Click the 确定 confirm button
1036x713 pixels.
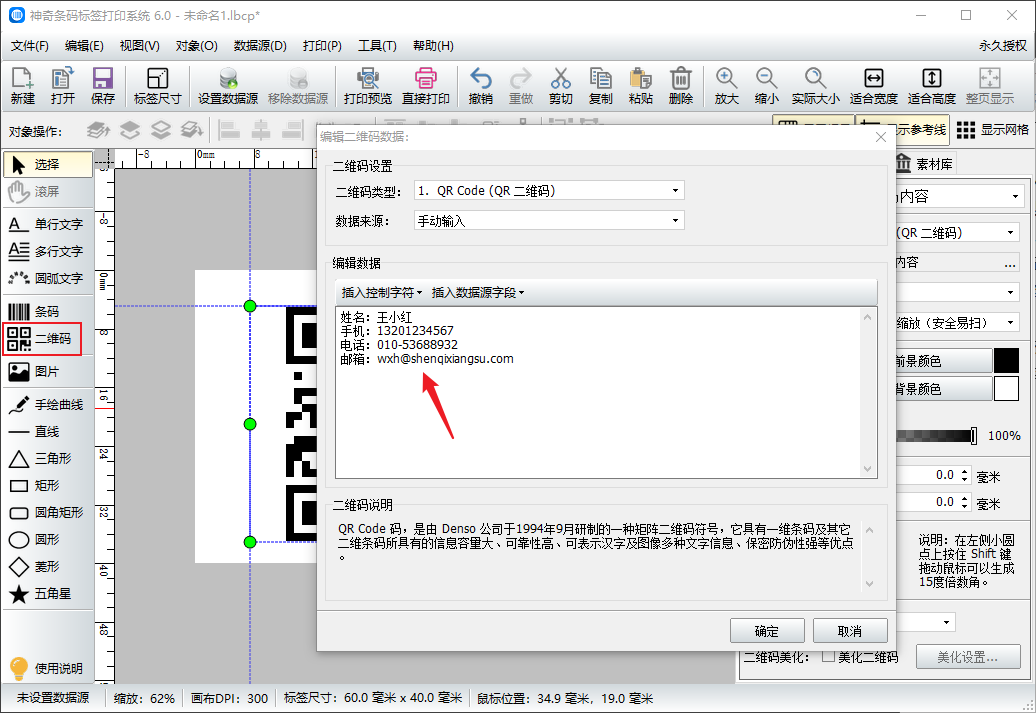point(767,631)
